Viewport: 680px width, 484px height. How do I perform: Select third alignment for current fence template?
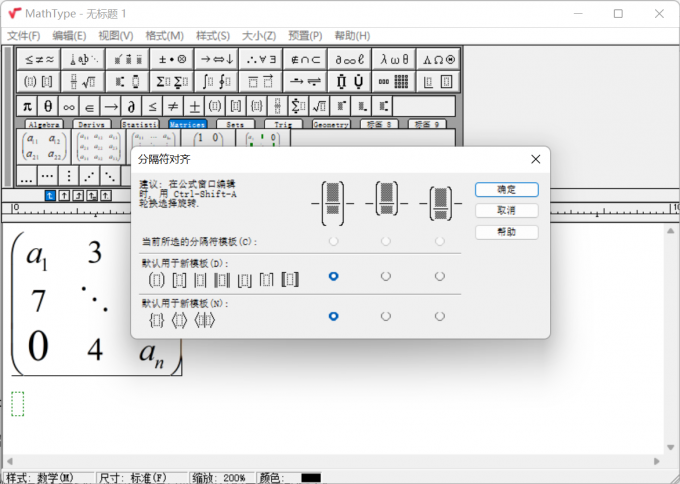(x=440, y=241)
